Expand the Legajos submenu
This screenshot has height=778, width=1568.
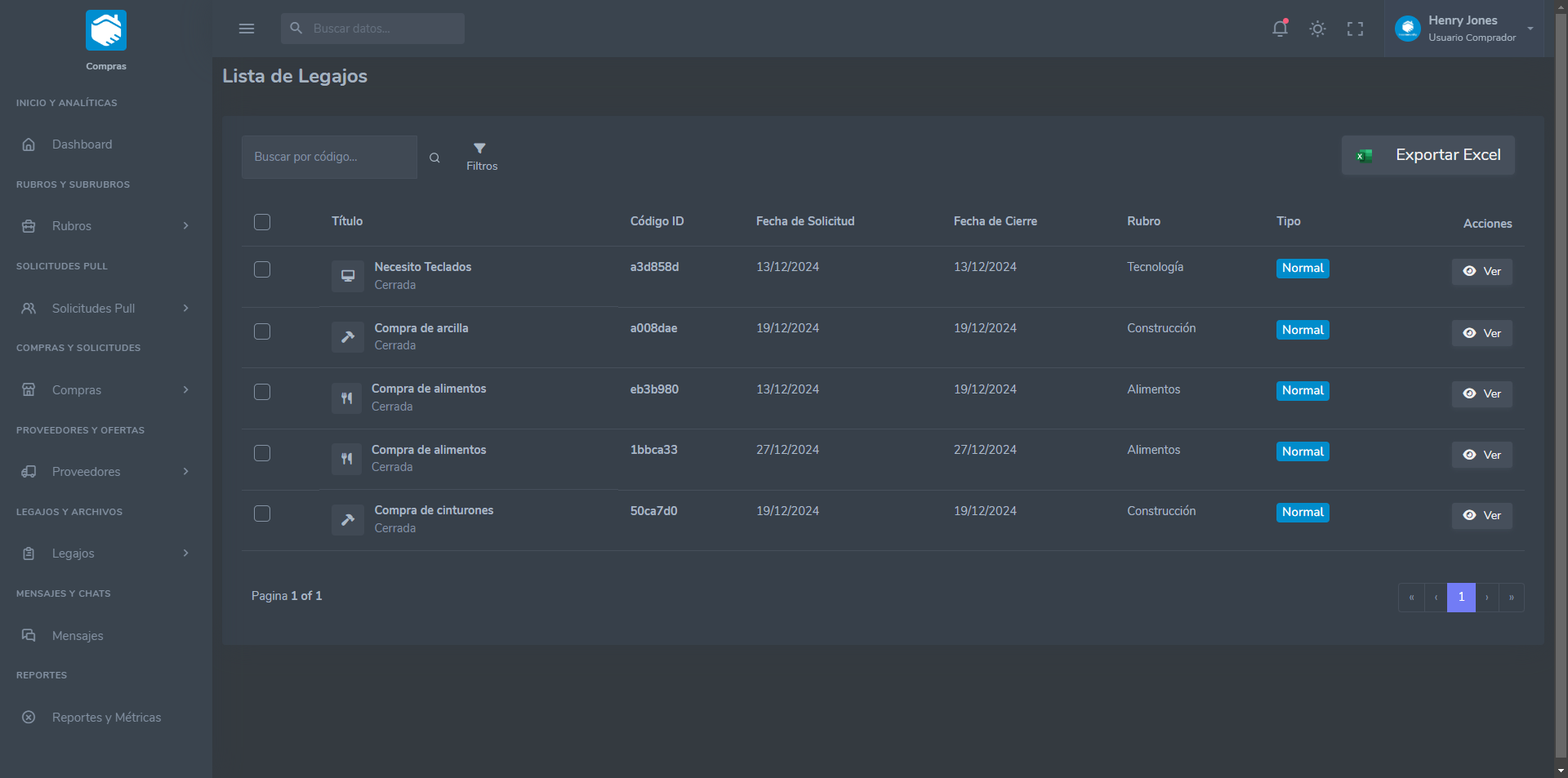pos(185,553)
